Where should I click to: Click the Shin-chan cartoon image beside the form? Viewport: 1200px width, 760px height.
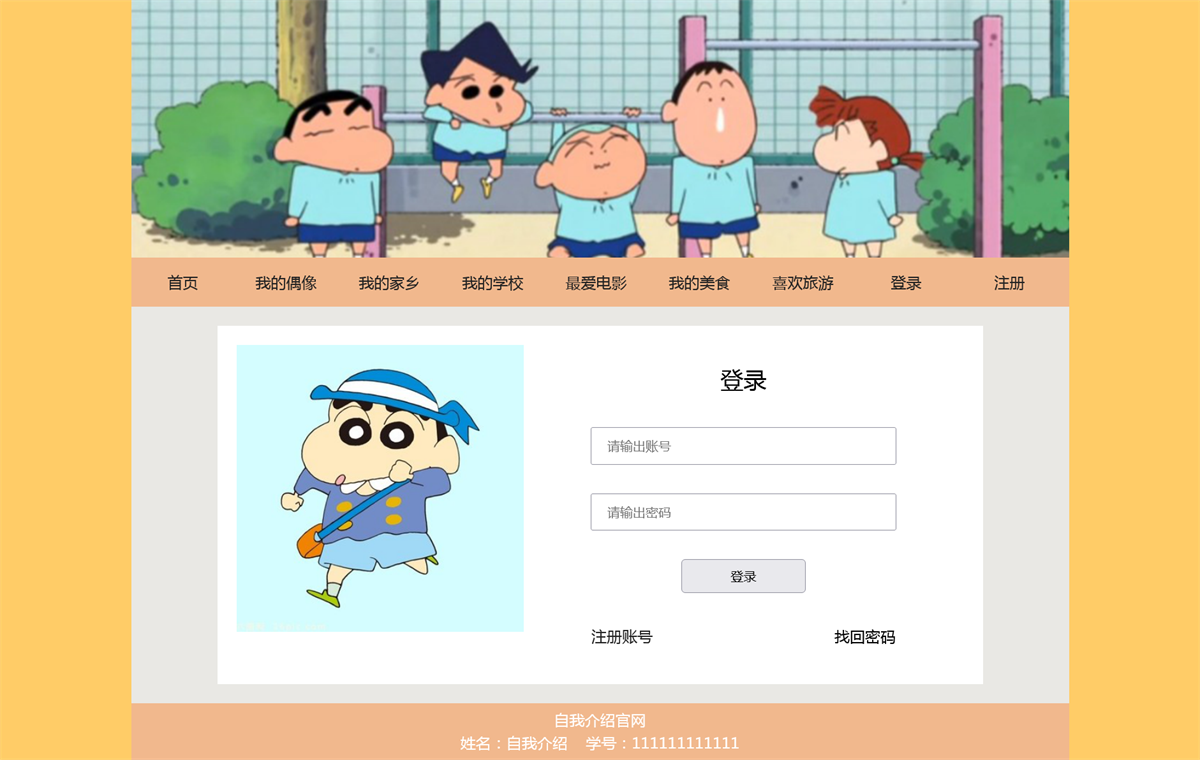tap(380, 488)
